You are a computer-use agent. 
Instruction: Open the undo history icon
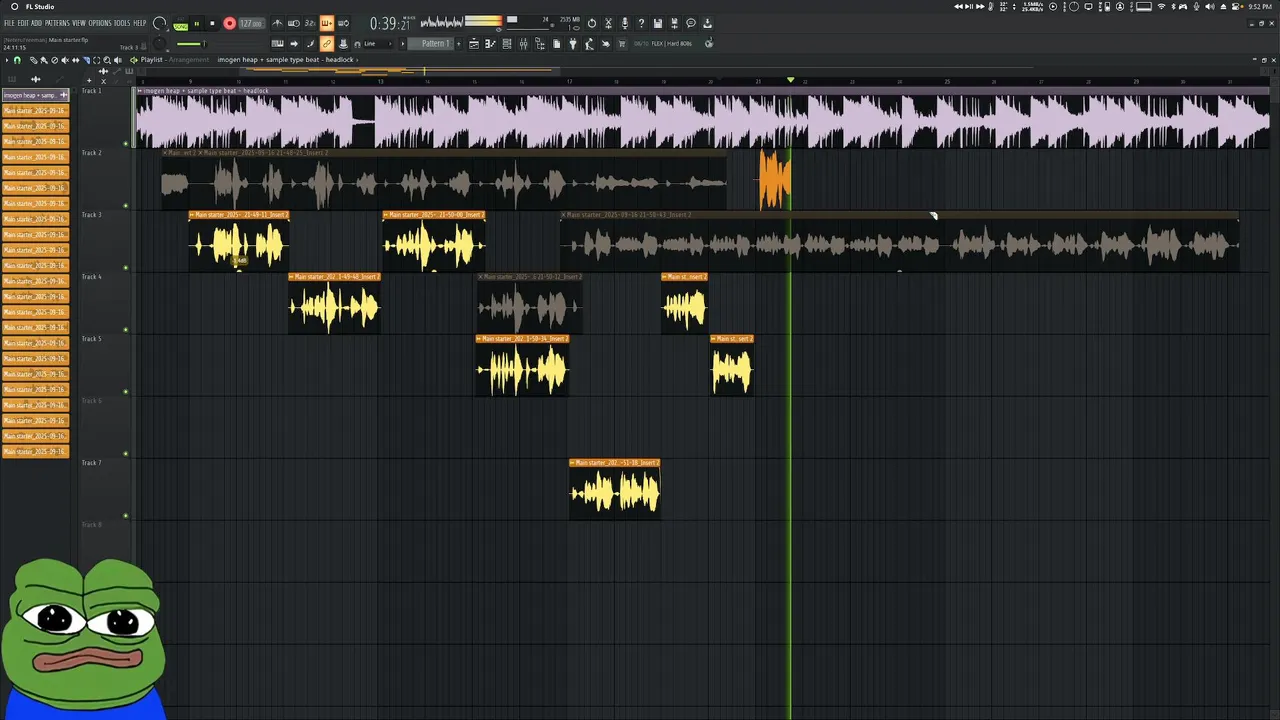coord(592,23)
